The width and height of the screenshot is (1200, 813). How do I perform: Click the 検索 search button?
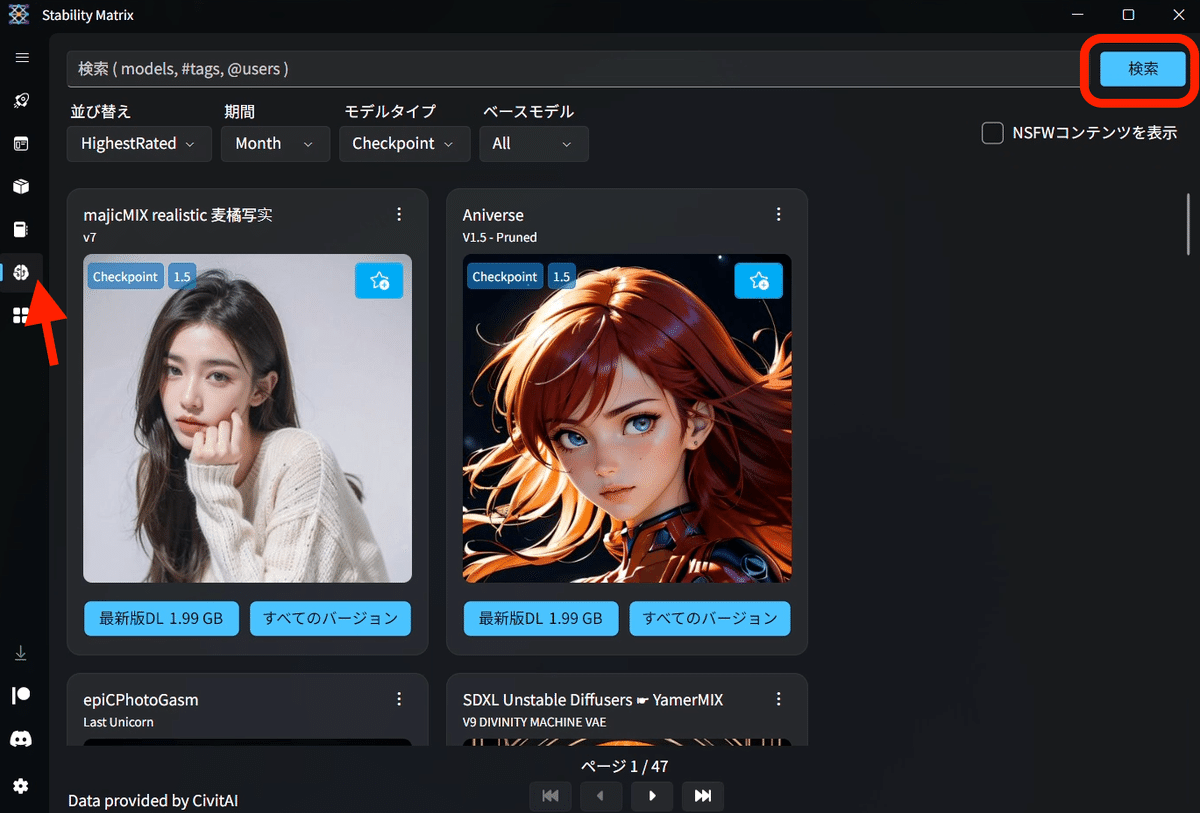[x=1143, y=69]
